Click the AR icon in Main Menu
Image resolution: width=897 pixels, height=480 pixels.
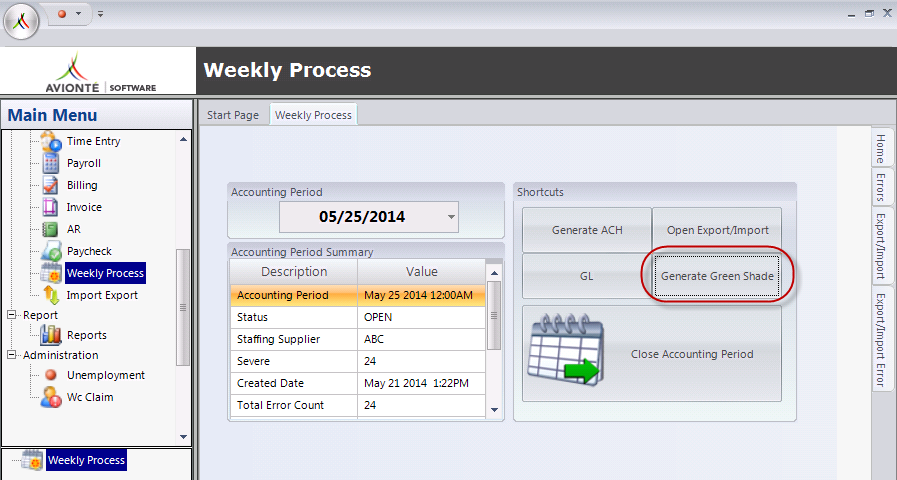click(x=51, y=229)
